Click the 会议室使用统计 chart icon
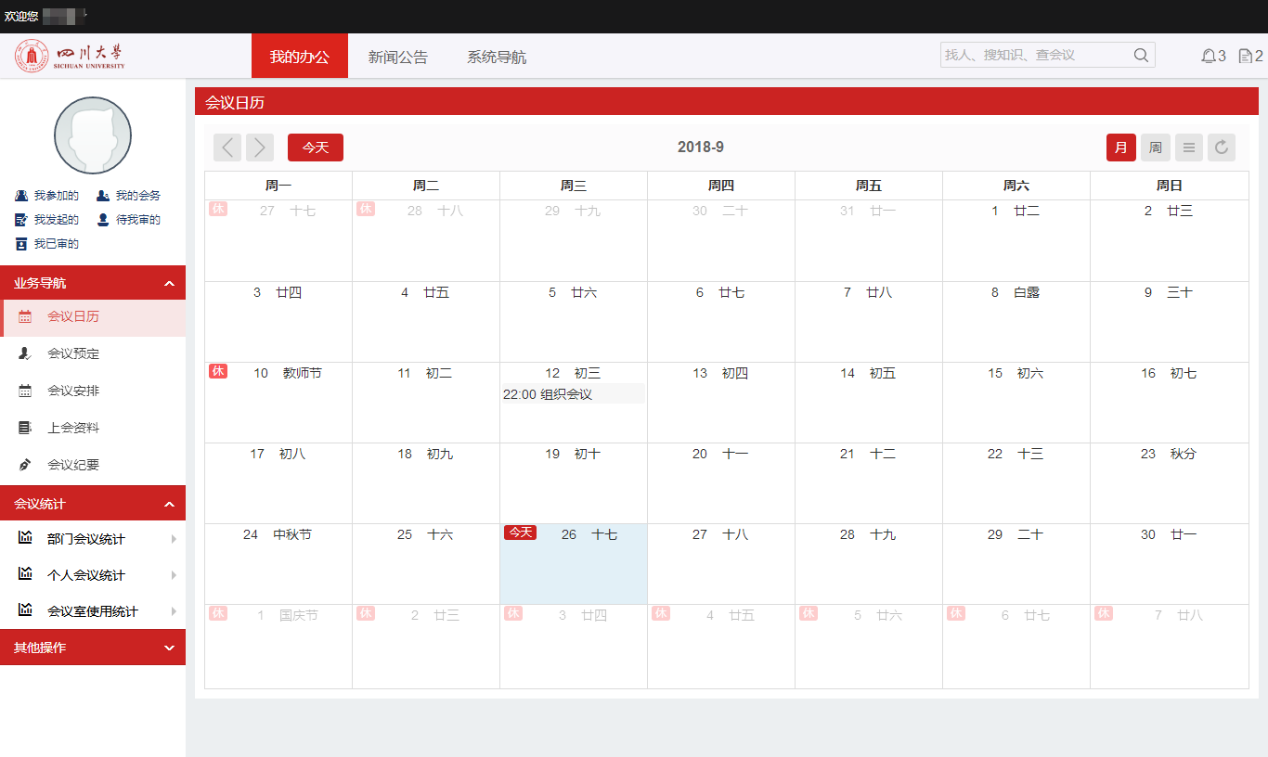 (x=26, y=610)
